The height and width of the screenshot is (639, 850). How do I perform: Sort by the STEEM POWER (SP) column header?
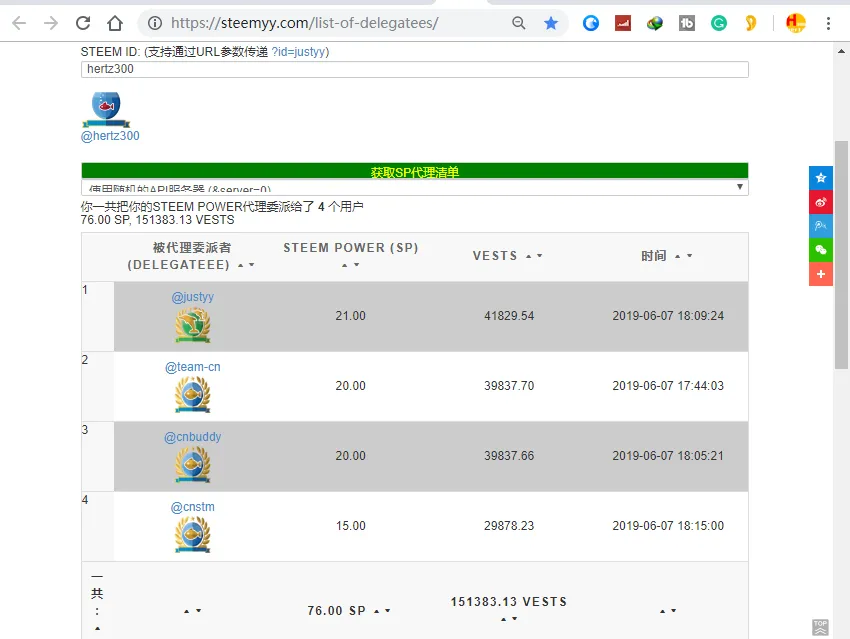tap(351, 256)
